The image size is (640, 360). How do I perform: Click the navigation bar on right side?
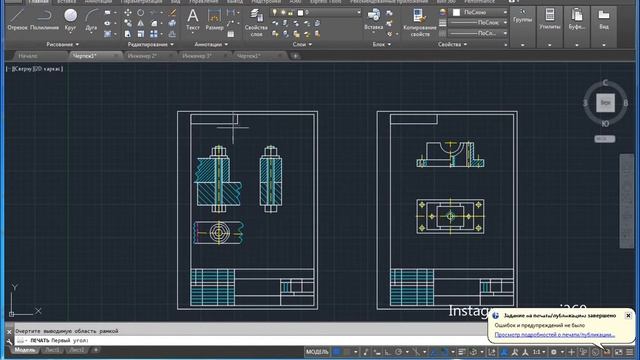pyautogui.click(x=627, y=201)
